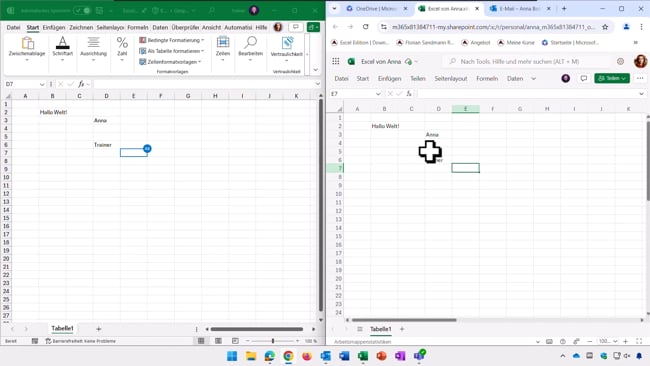Bookmark this page with the star icon
Screen dimensions: 650x366
click(x=605, y=27)
